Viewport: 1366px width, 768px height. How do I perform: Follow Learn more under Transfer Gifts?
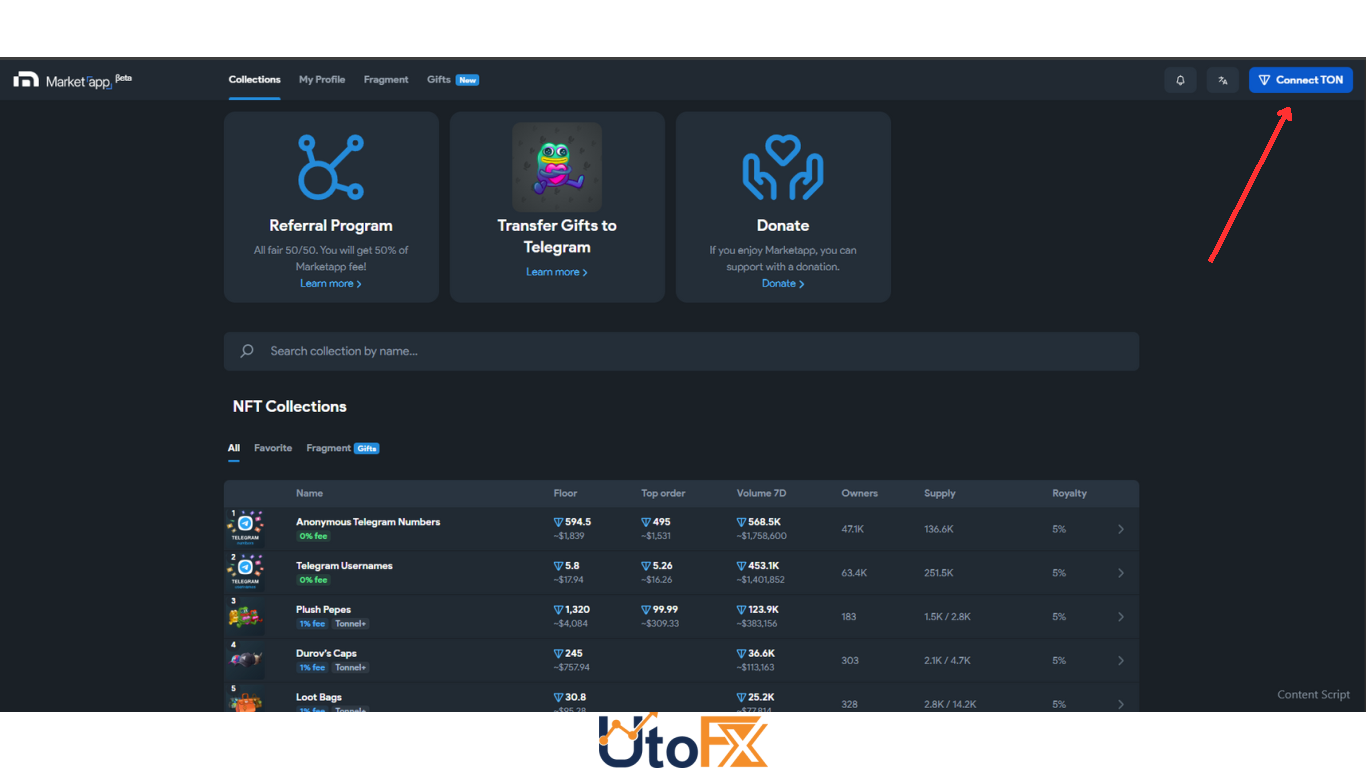557,272
